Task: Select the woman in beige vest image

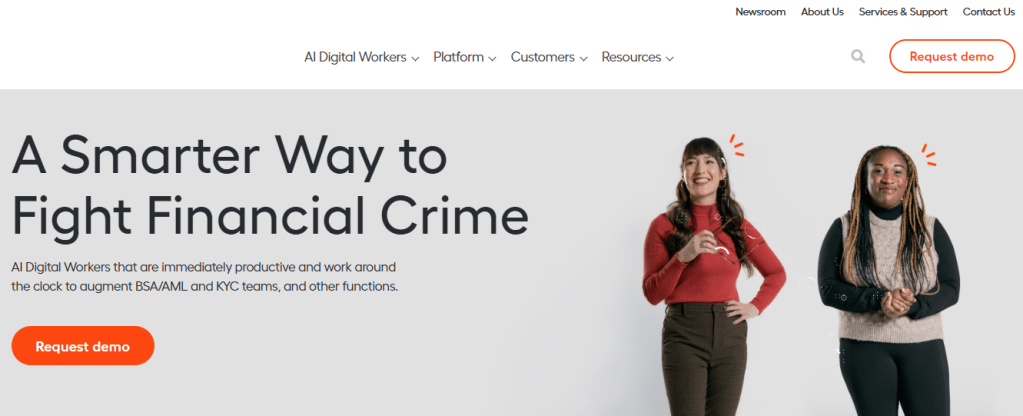Action: (x=888, y=280)
